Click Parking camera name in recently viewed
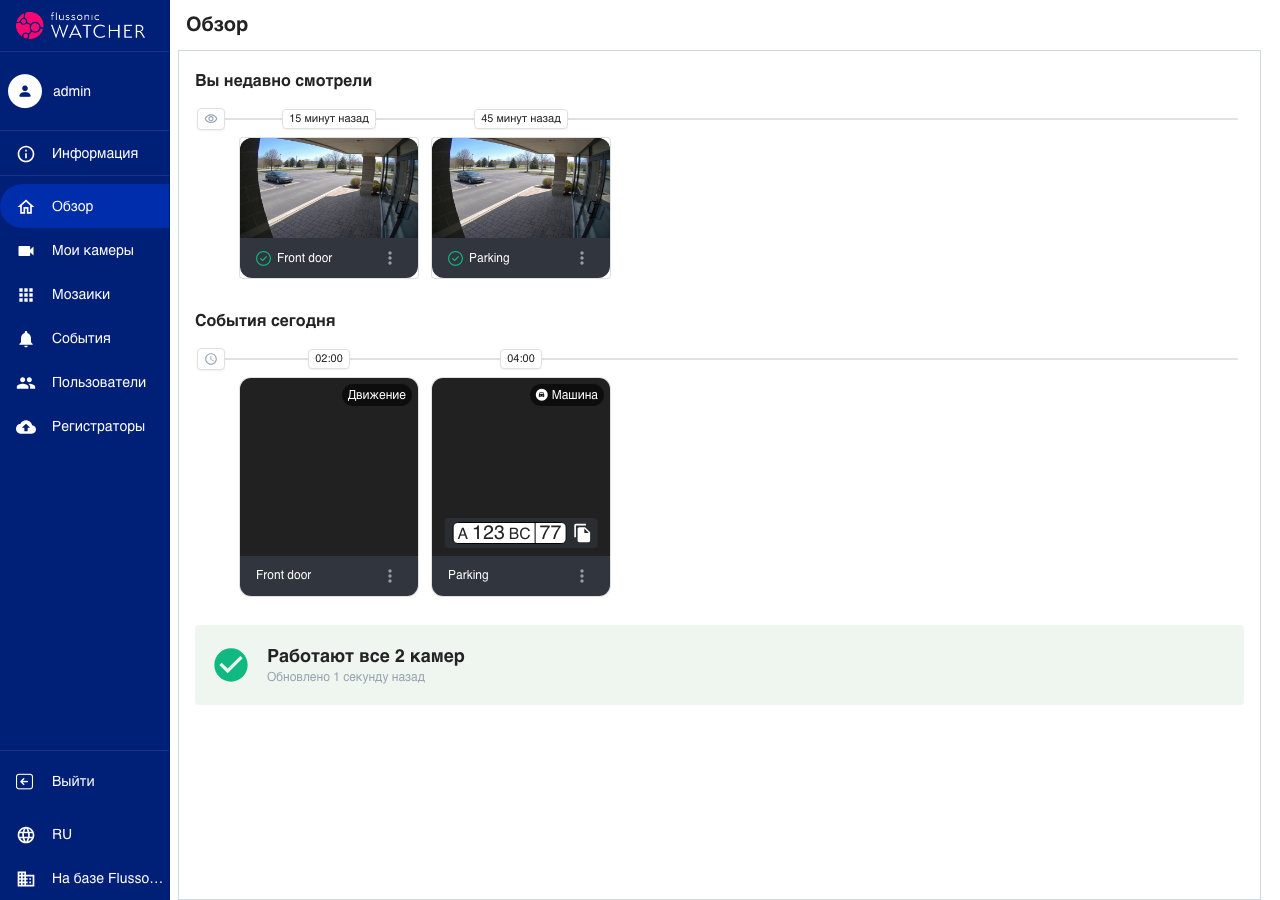Image resolution: width=1280 pixels, height=900 pixels. pos(489,258)
